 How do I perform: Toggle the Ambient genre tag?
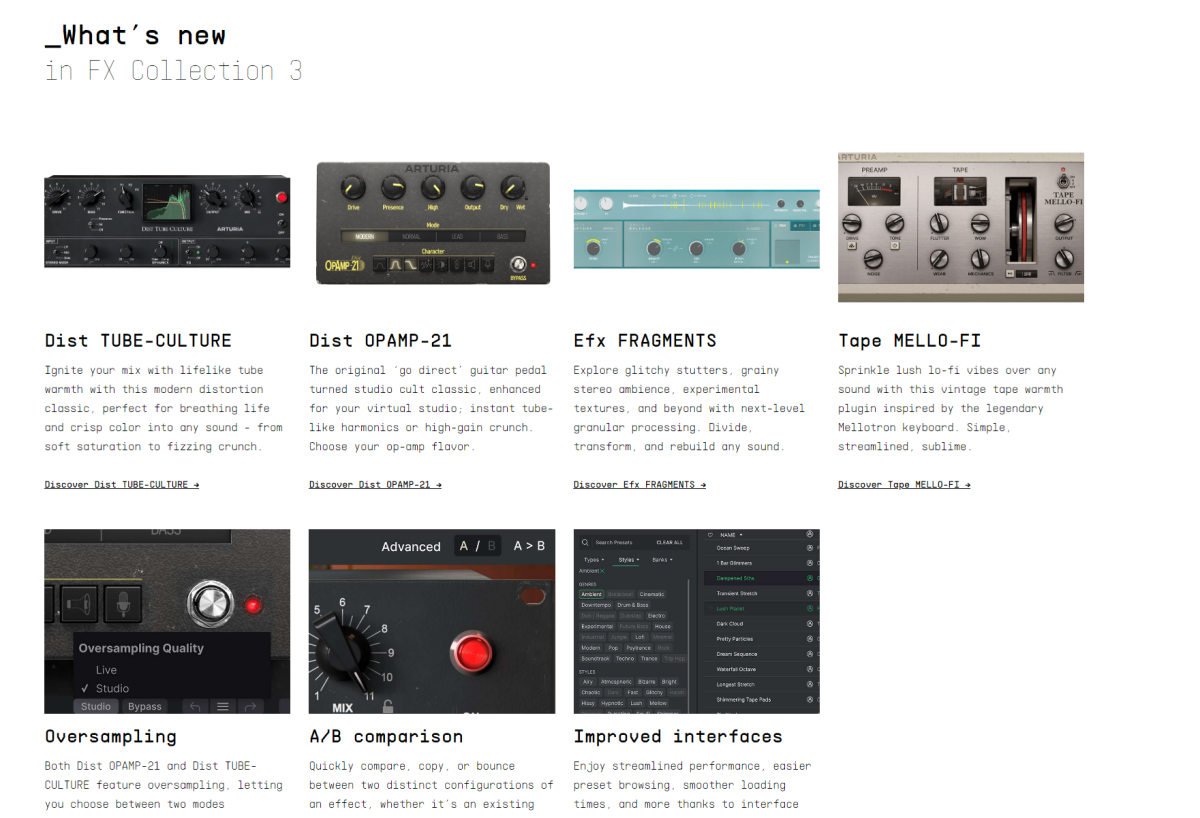[592, 594]
